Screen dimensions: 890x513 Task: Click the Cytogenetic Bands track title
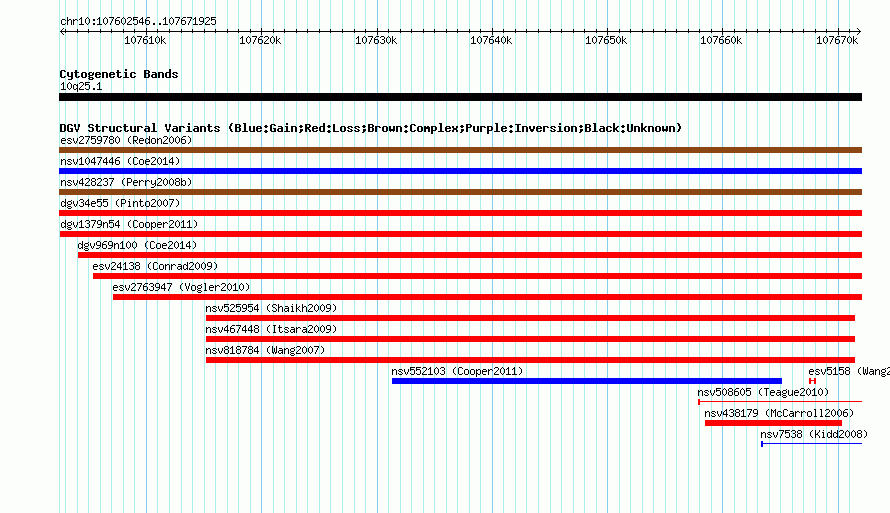(119, 74)
